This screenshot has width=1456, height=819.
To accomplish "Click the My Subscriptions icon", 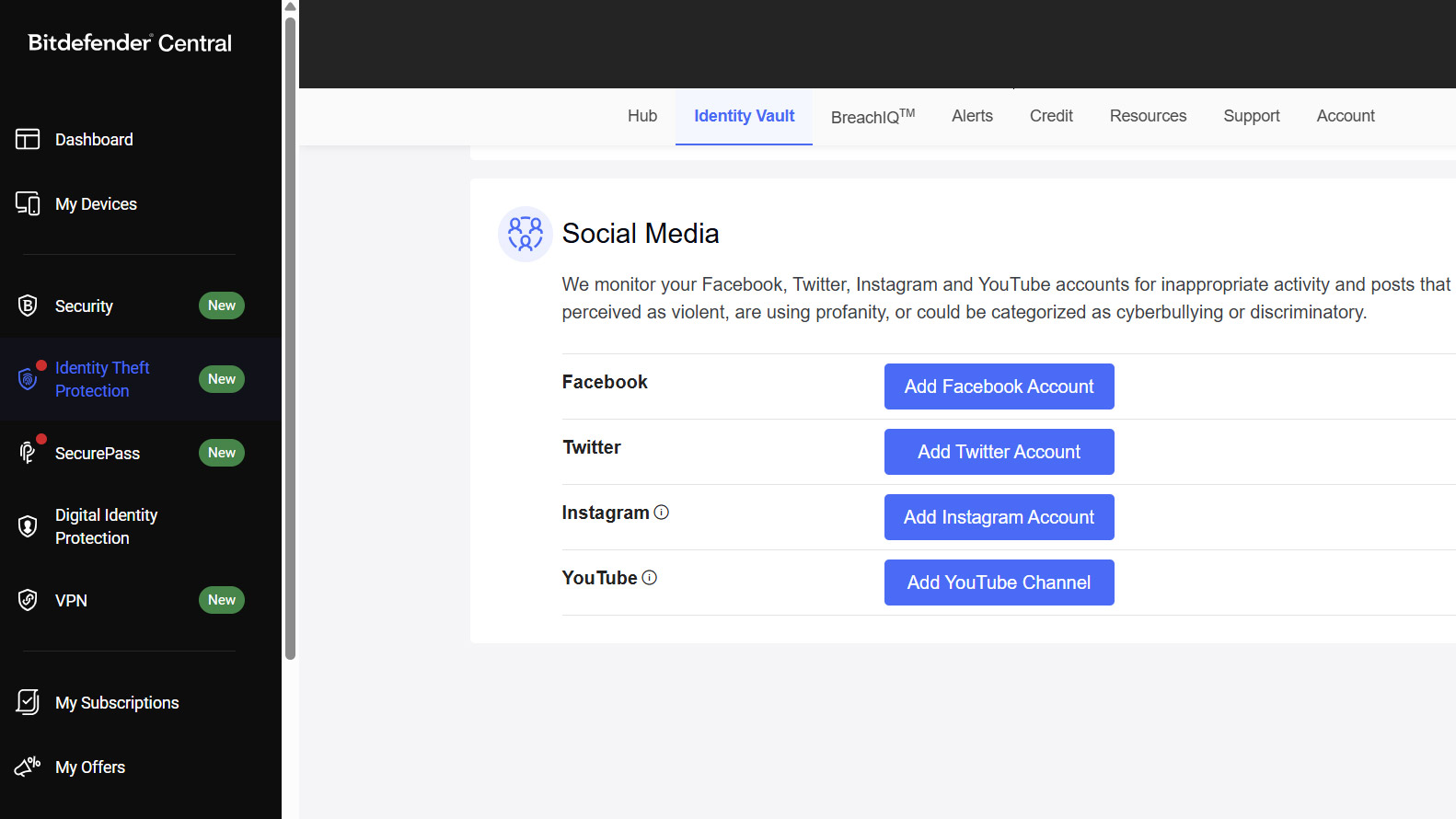I will coord(28,702).
